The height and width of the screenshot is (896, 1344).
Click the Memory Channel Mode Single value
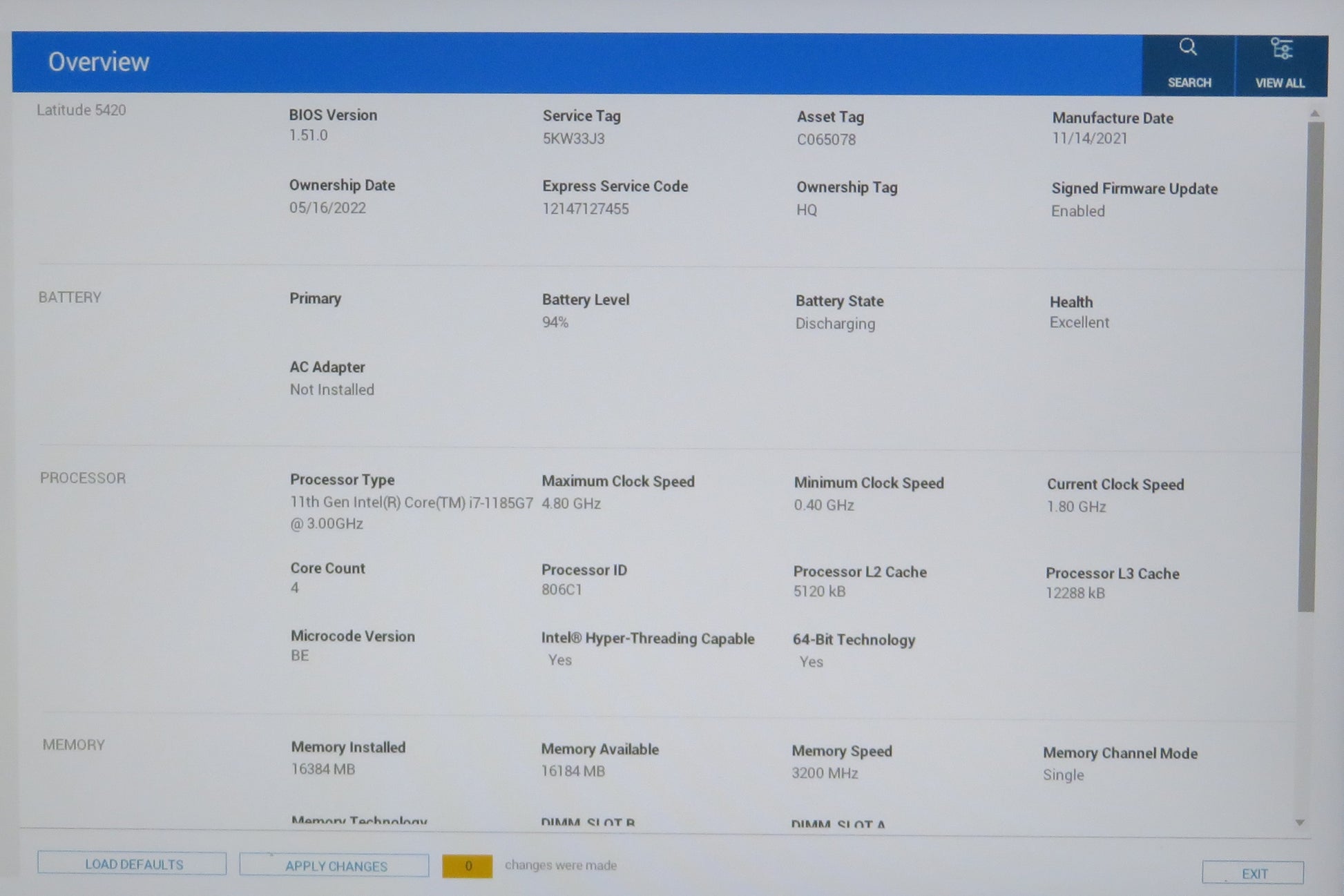(x=1063, y=775)
